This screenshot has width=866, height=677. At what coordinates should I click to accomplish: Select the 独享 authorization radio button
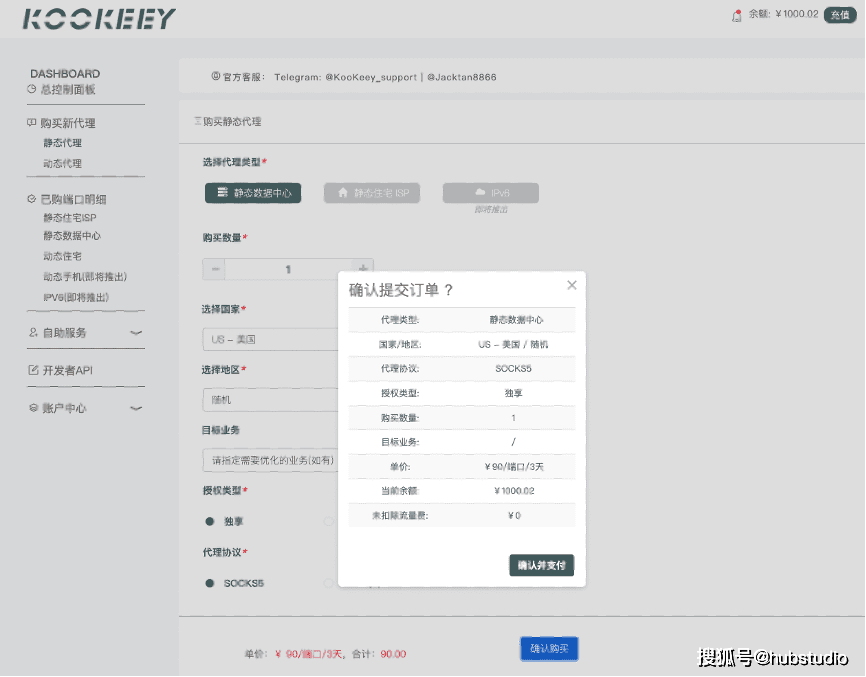[208, 521]
